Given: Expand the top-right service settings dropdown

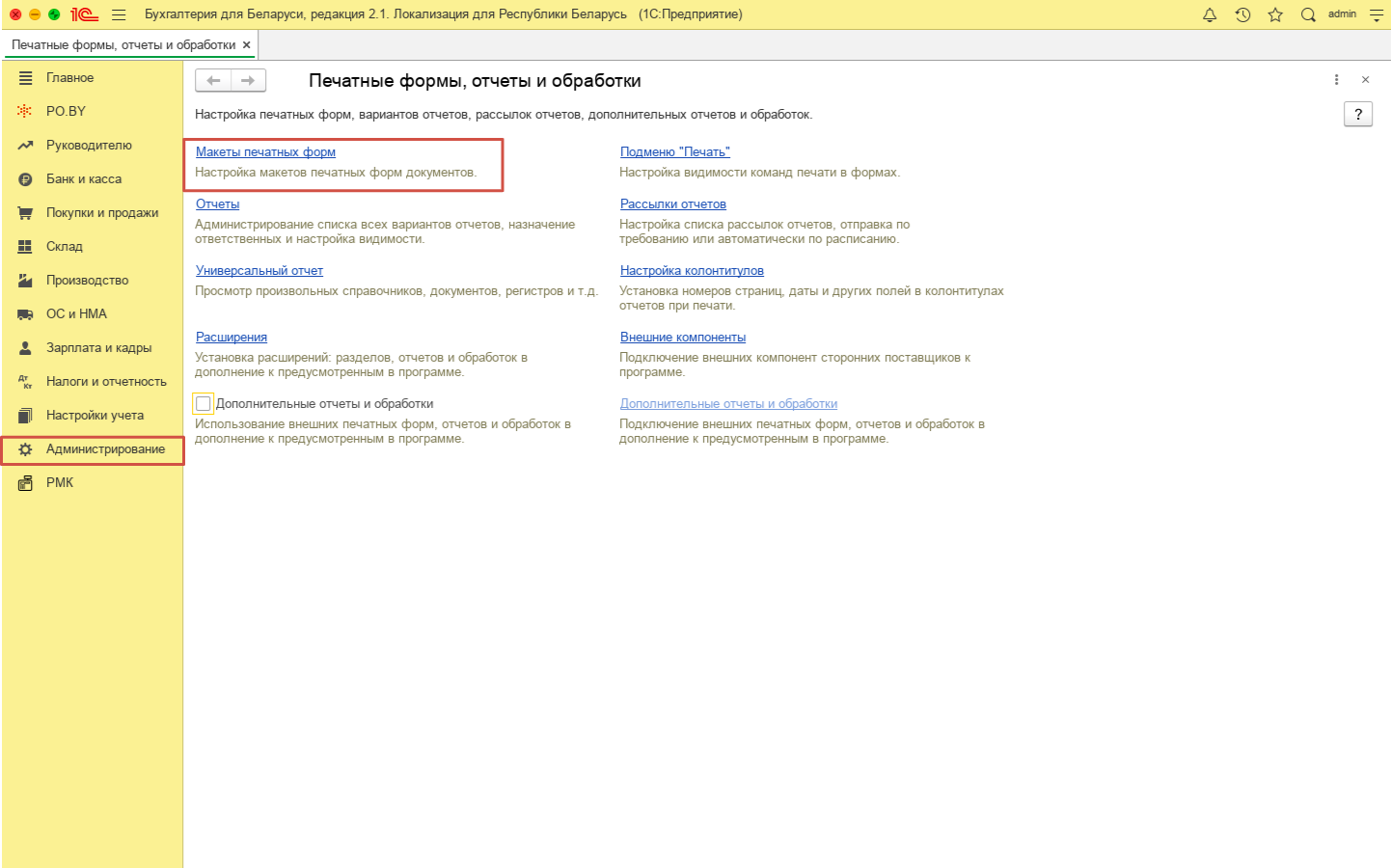Looking at the screenshot, I should click(1377, 14).
